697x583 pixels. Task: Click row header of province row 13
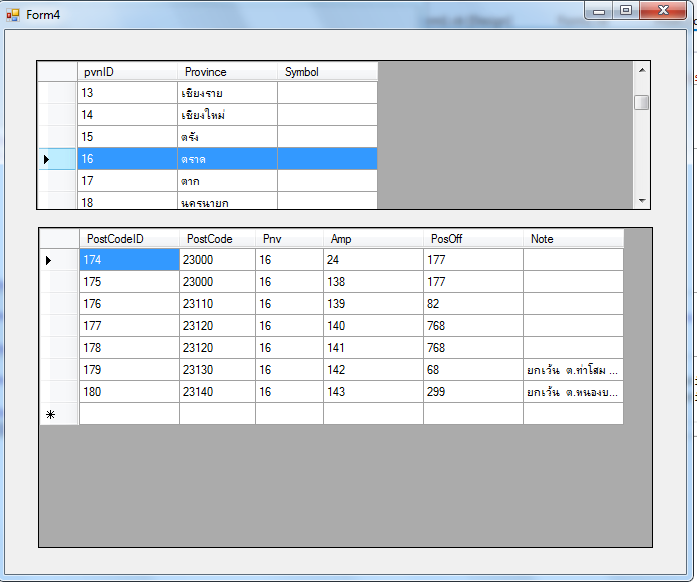(57, 93)
